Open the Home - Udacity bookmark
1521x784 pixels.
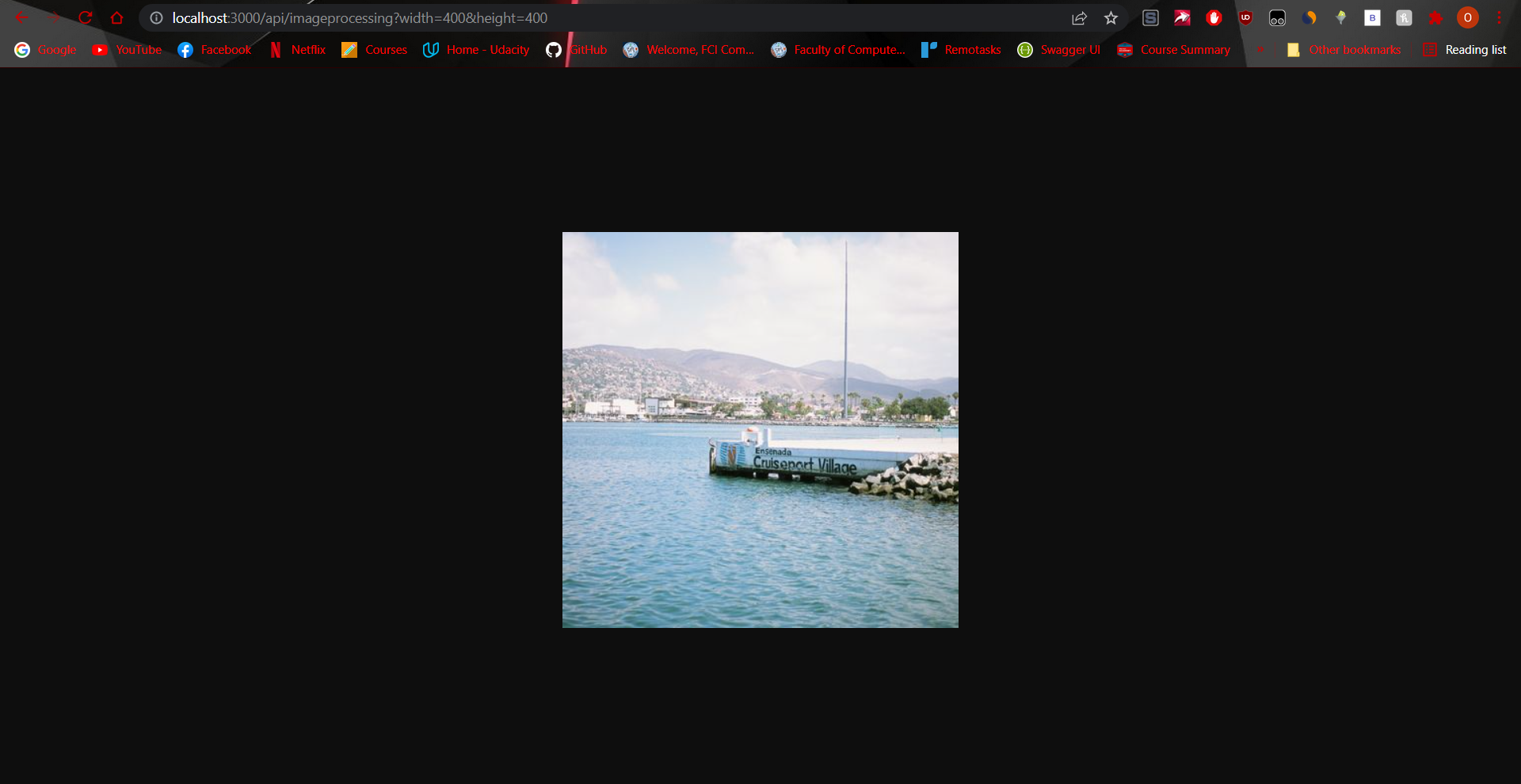pyautogui.click(x=476, y=50)
